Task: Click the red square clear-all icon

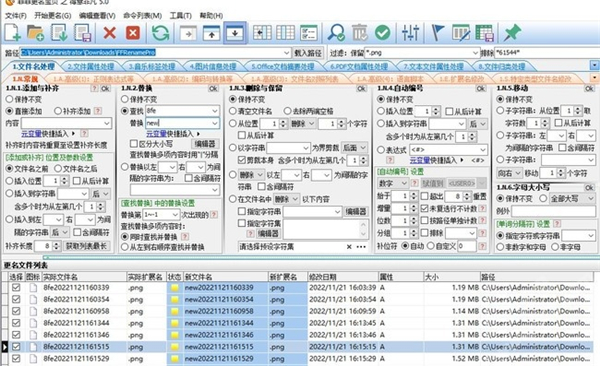Action: [x=133, y=33]
